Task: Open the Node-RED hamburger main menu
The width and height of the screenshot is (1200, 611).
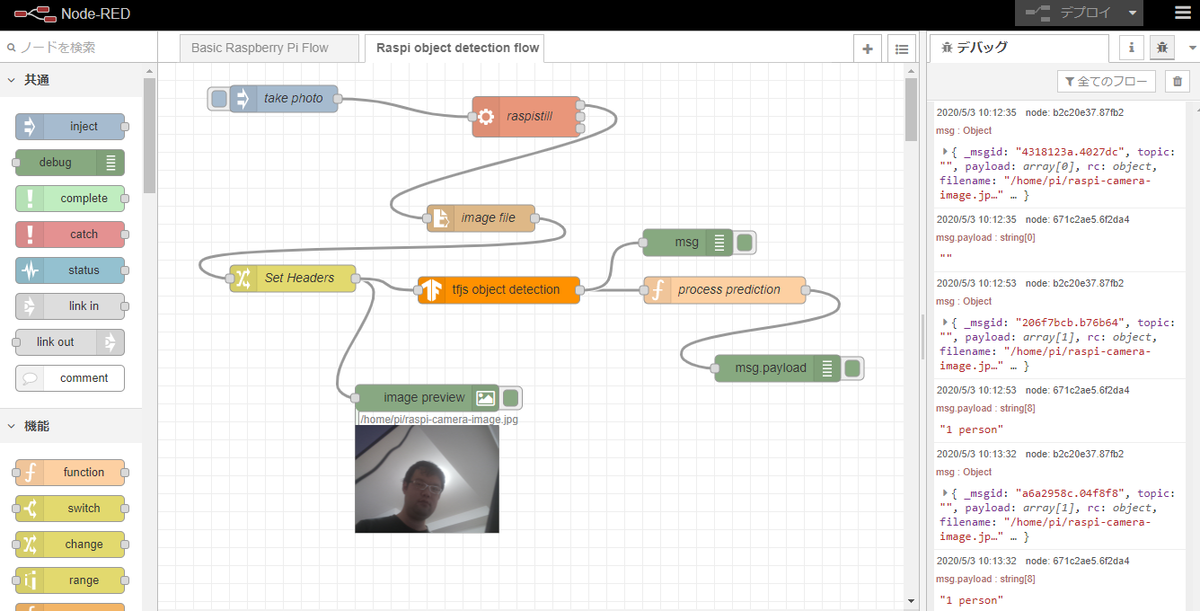Action: pyautogui.click(x=1181, y=14)
